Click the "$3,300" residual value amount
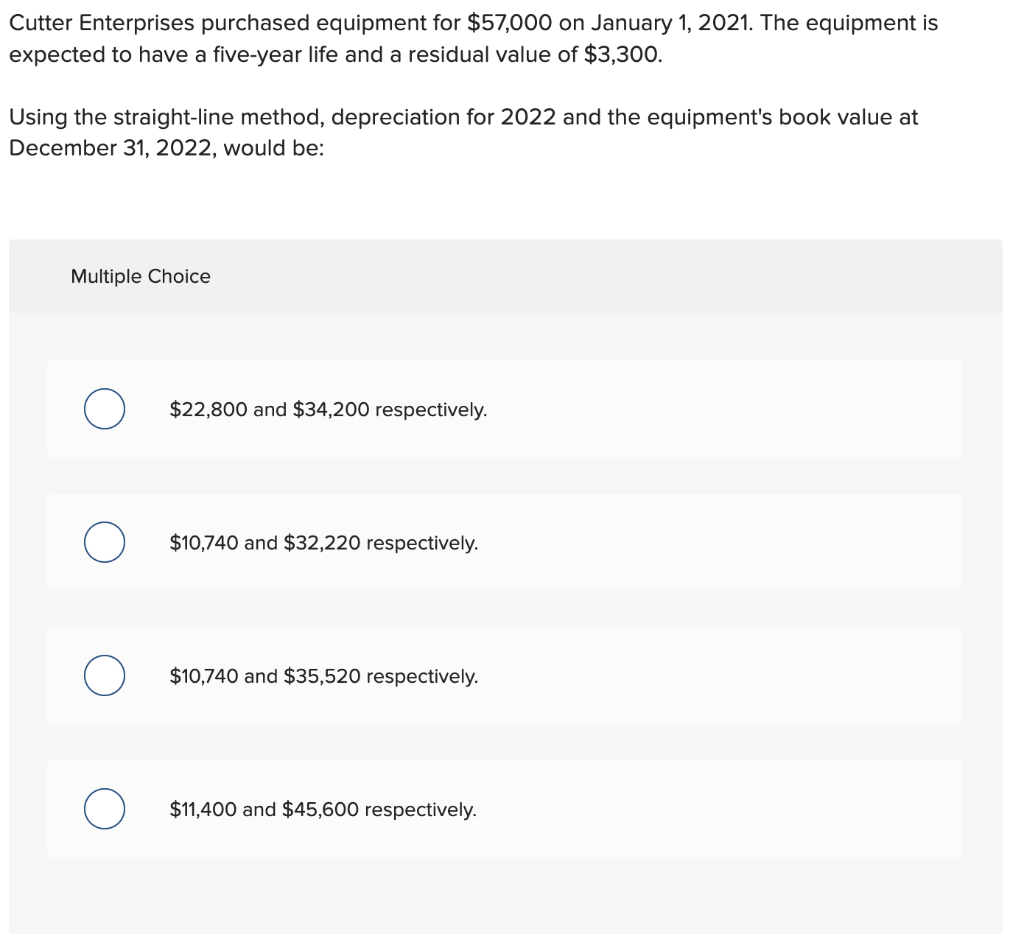1024x934 pixels. (622, 55)
